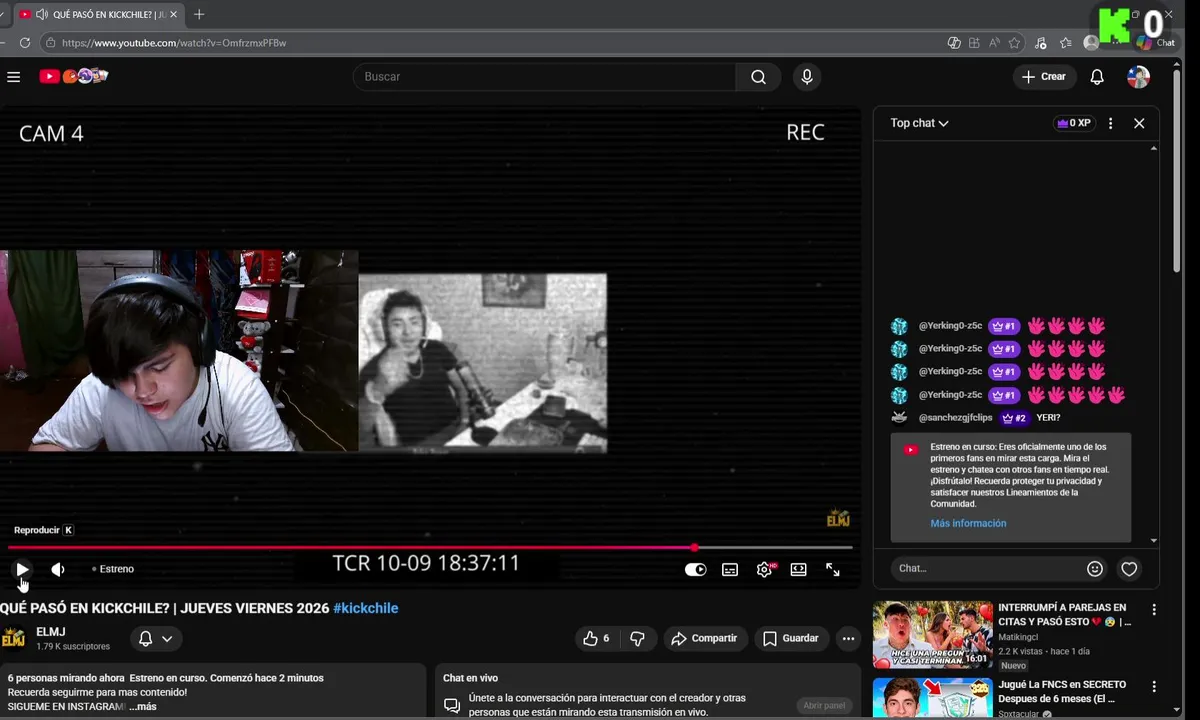Click @sanchezgjfclips username in chat
1200x720 pixels.
955,418
